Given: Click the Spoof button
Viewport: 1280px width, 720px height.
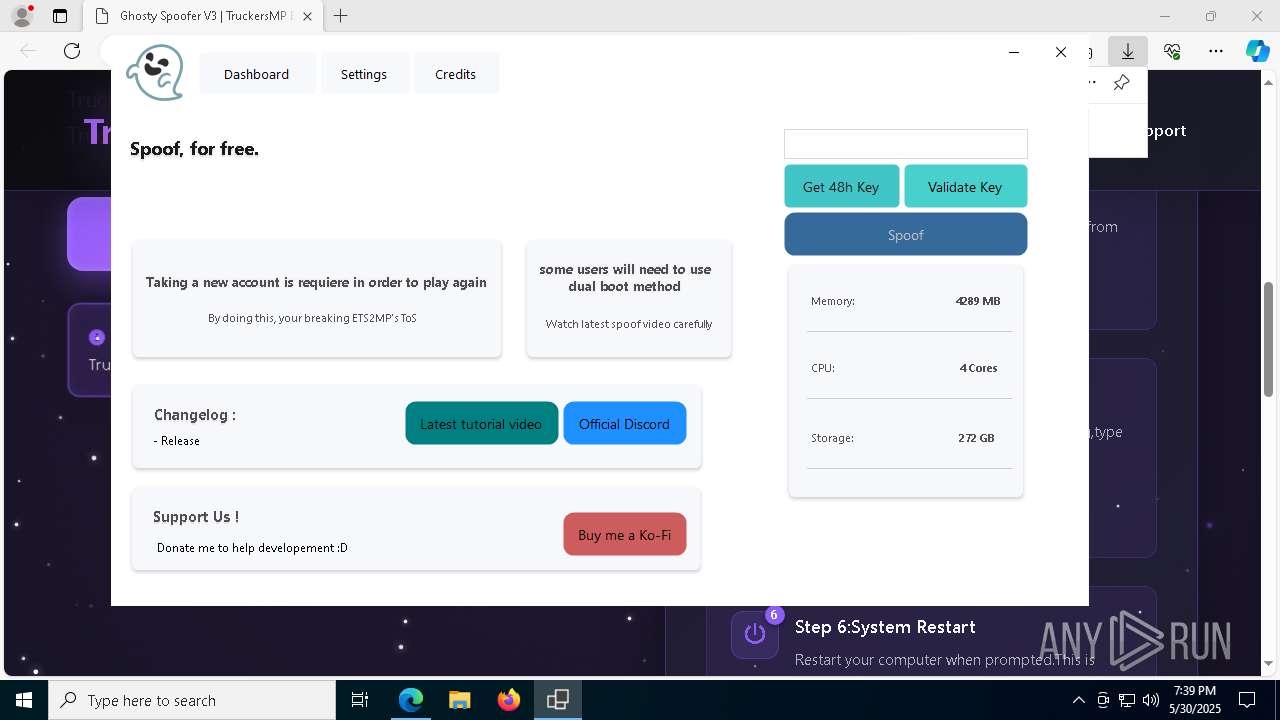Looking at the screenshot, I should tap(906, 235).
